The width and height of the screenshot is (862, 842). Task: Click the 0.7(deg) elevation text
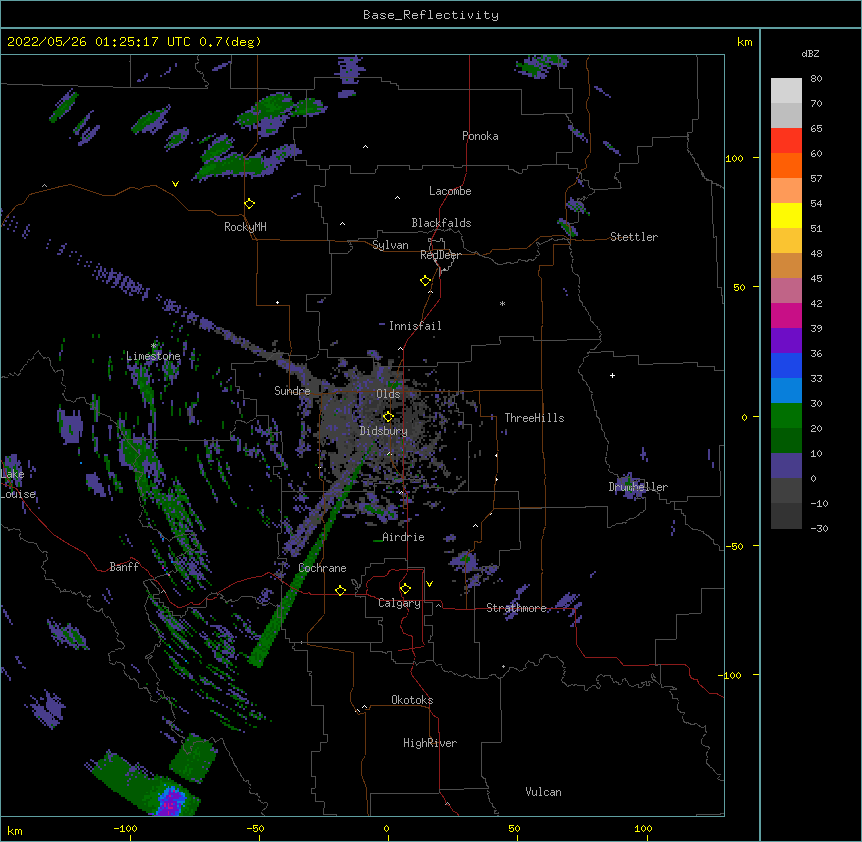230,42
